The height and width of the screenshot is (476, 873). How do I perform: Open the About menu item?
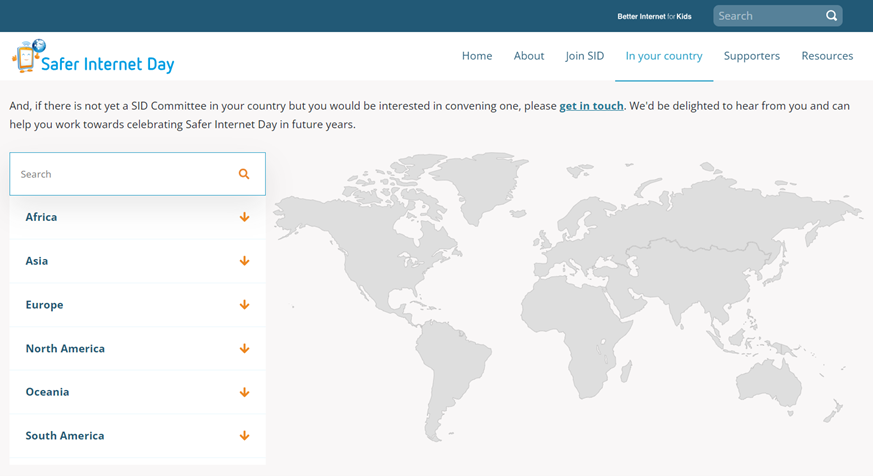point(529,56)
